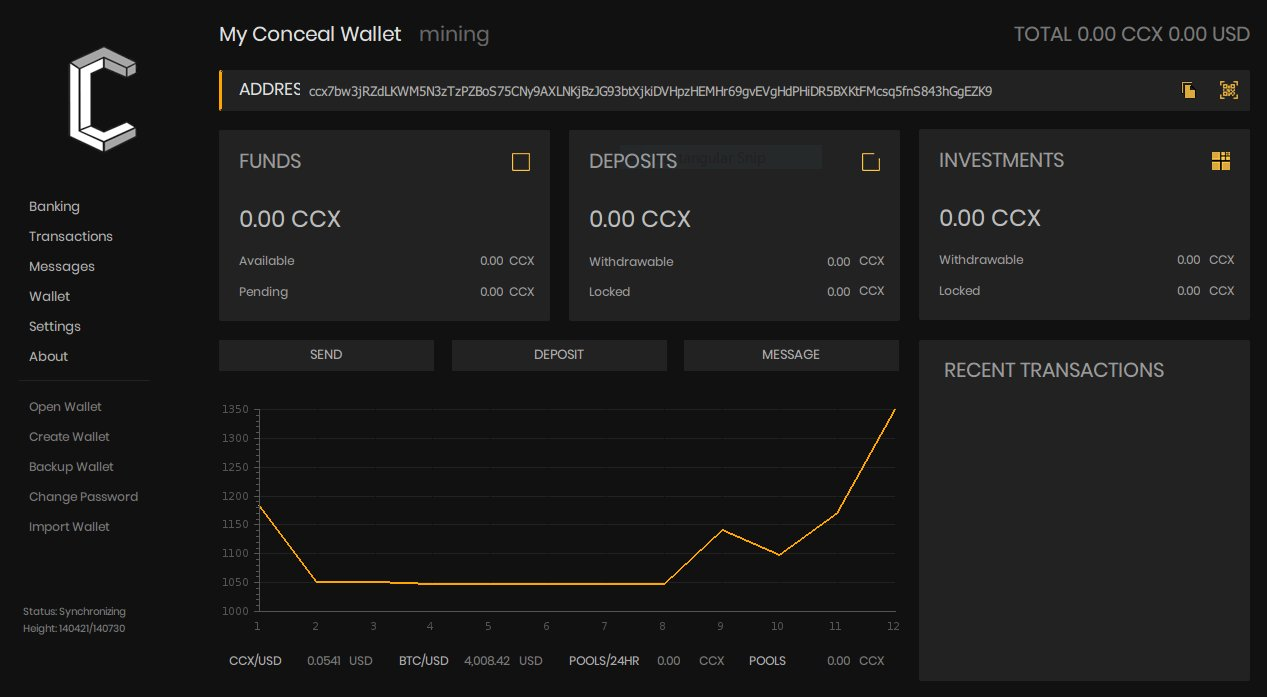Click Backup Wallet option
This screenshot has width=1267, height=697.
pyautogui.click(x=71, y=467)
